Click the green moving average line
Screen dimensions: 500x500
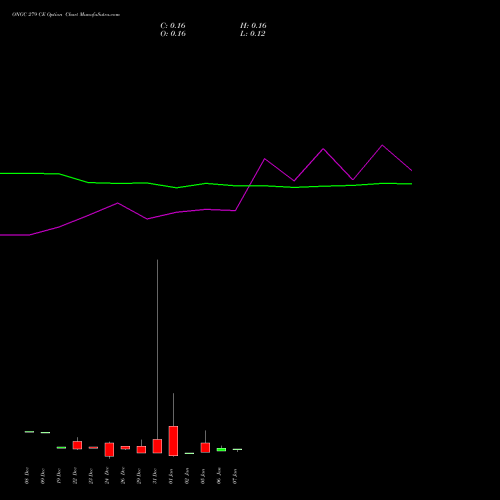(206, 184)
